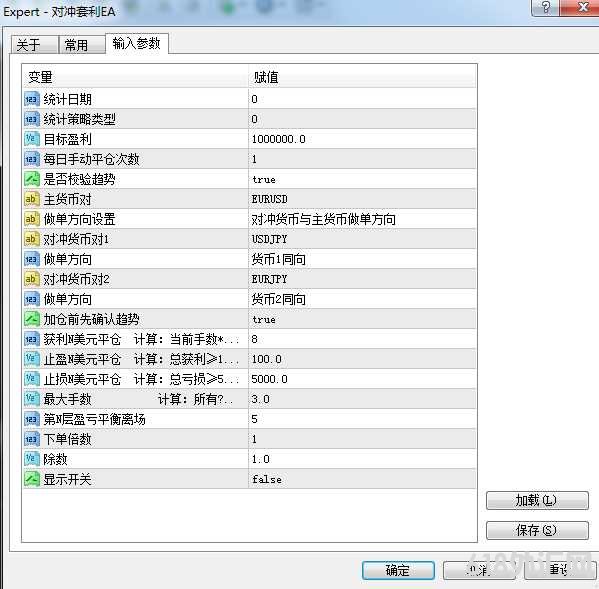The image size is (599, 589).
Task: Select the boolean icon beside 是否校验趋势
Action: click(x=31, y=179)
